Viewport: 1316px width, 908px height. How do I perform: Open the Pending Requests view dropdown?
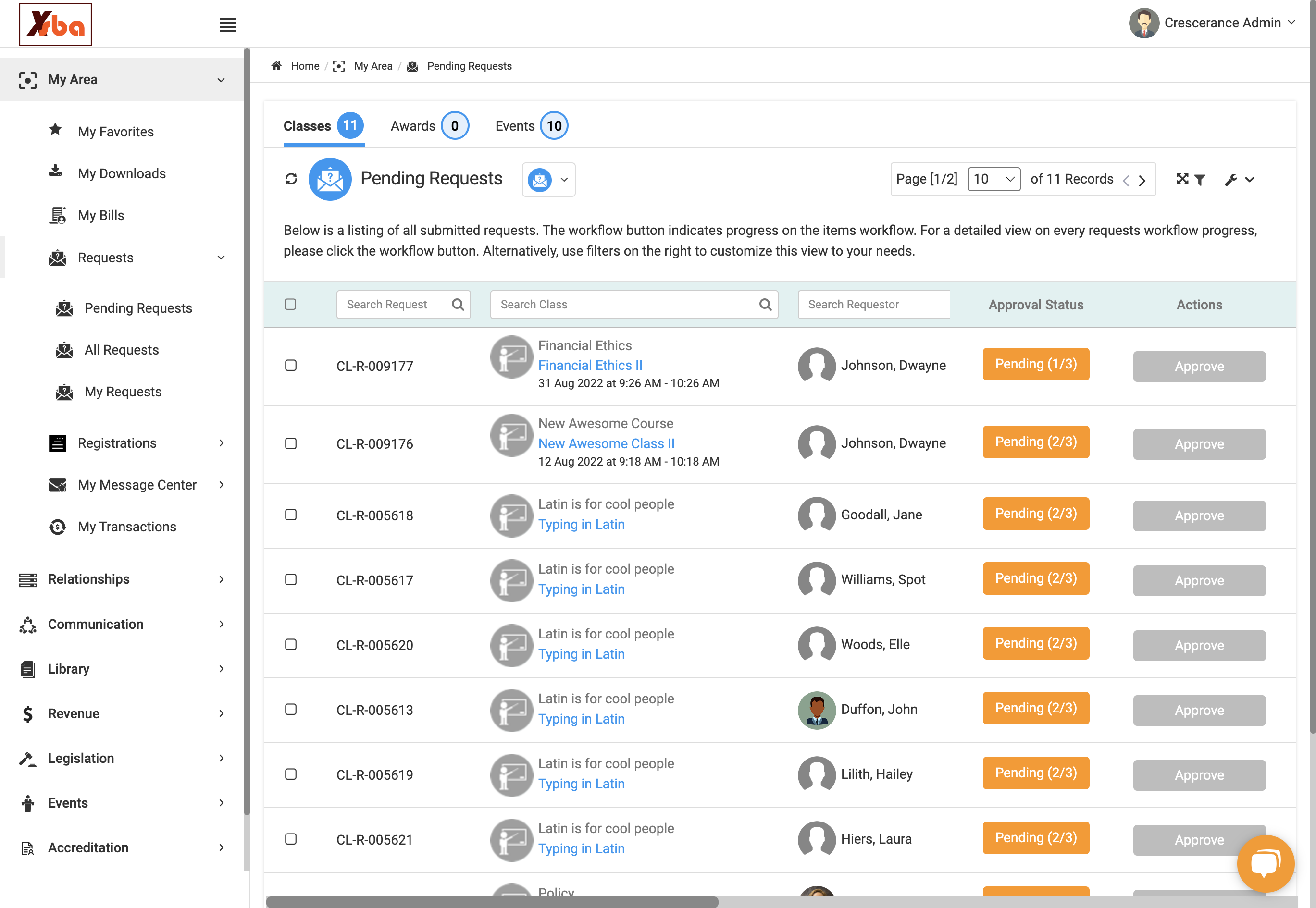(548, 180)
